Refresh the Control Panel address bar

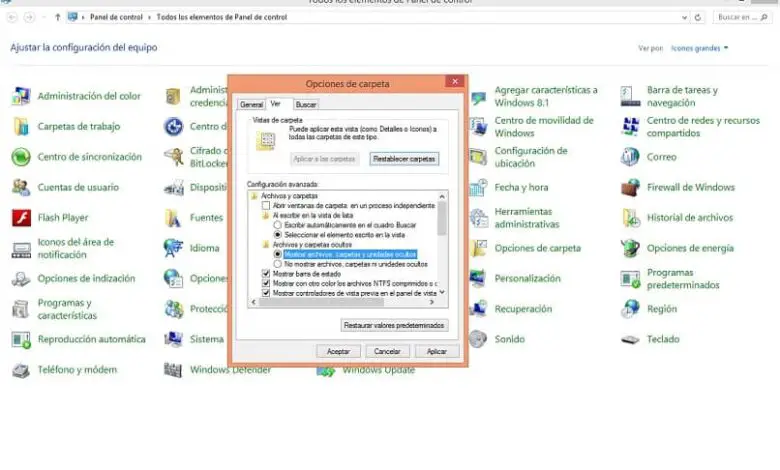pyautogui.click(x=698, y=17)
